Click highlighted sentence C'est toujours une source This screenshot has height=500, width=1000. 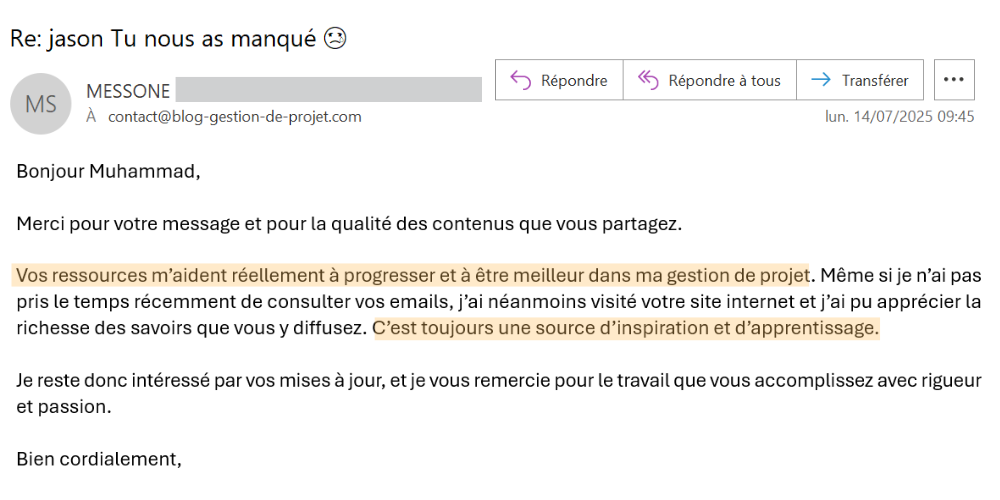click(626, 328)
